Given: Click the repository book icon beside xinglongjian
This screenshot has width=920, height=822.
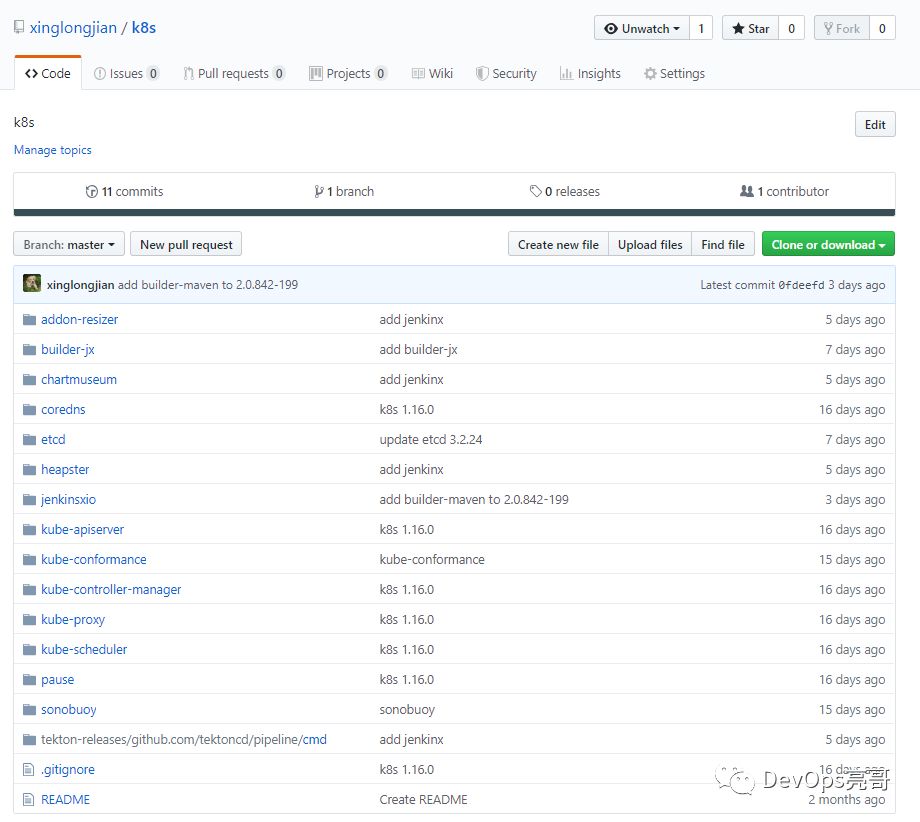Looking at the screenshot, I should tap(19, 27).
